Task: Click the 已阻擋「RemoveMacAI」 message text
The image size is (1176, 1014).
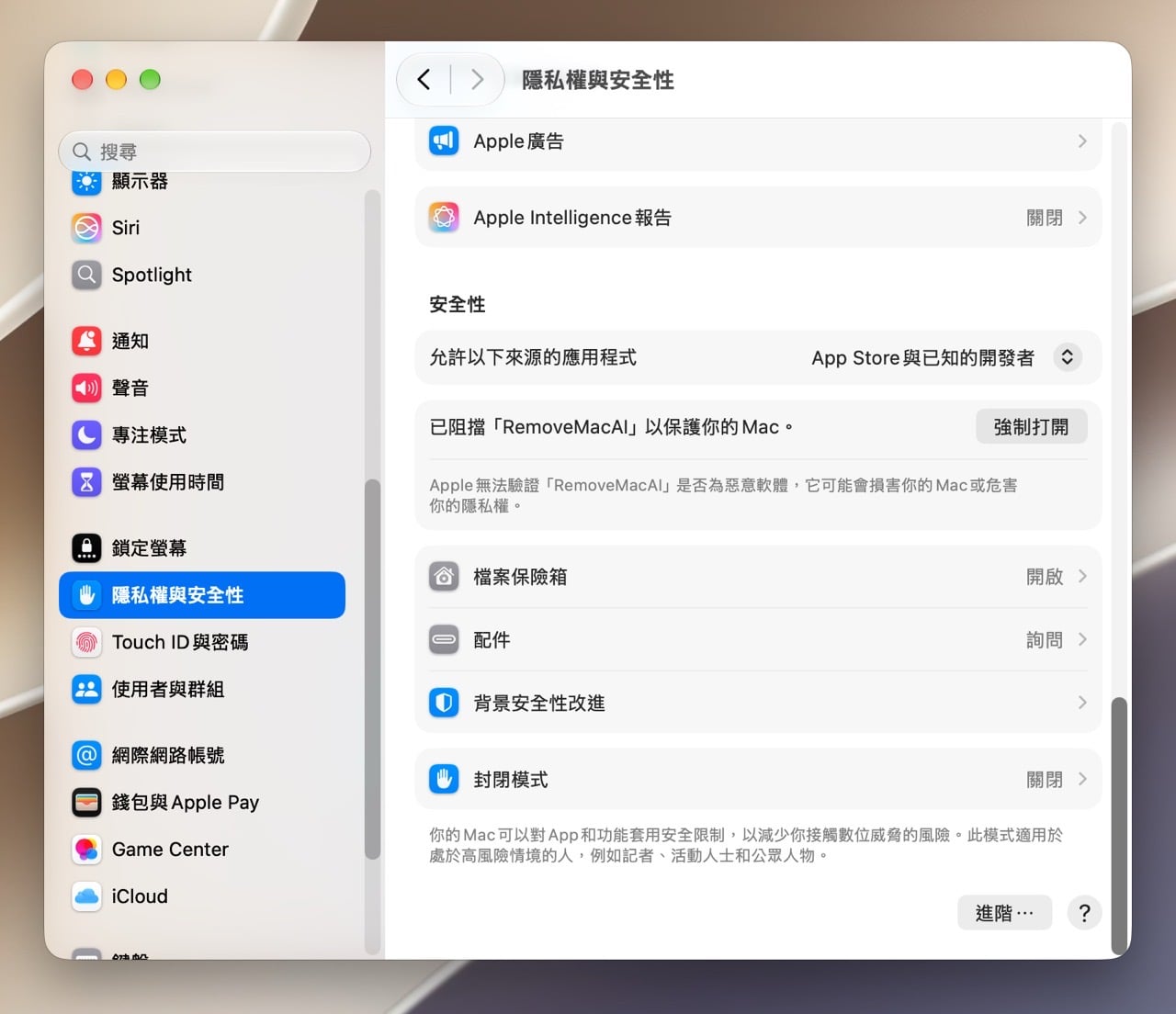Action: [x=612, y=427]
